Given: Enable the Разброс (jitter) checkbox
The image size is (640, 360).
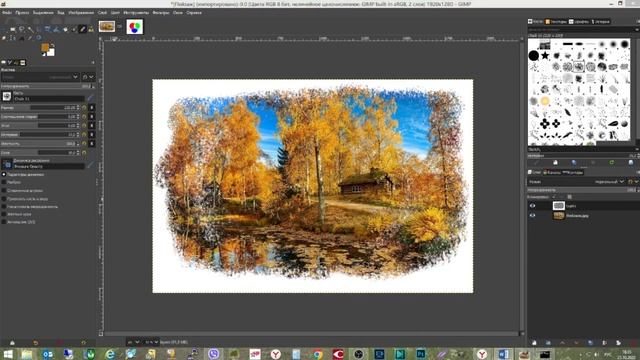Looking at the screenshot, I should (4, 182).
